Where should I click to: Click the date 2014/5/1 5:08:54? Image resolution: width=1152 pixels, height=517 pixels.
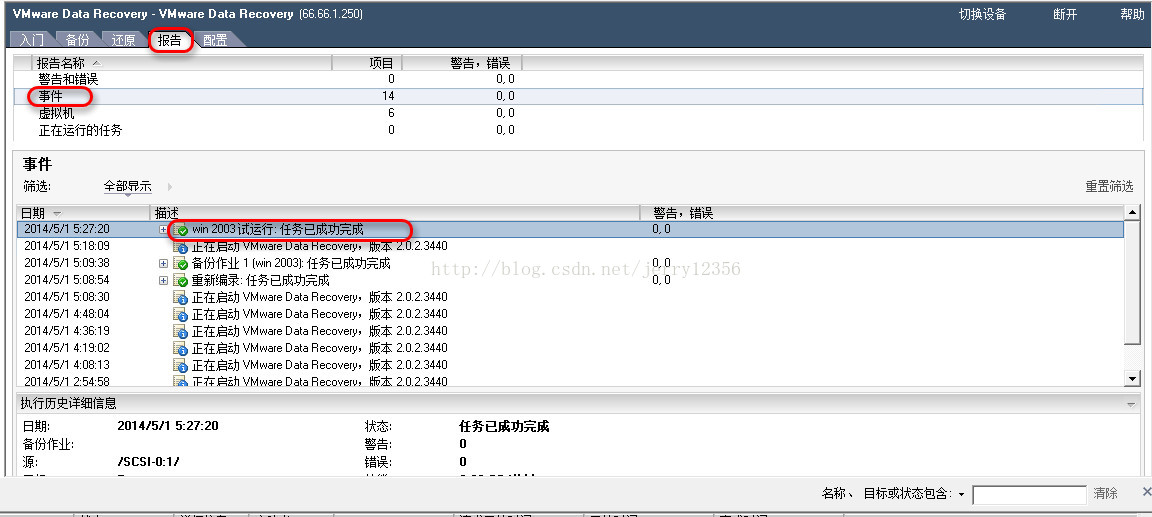coord(67,280)
